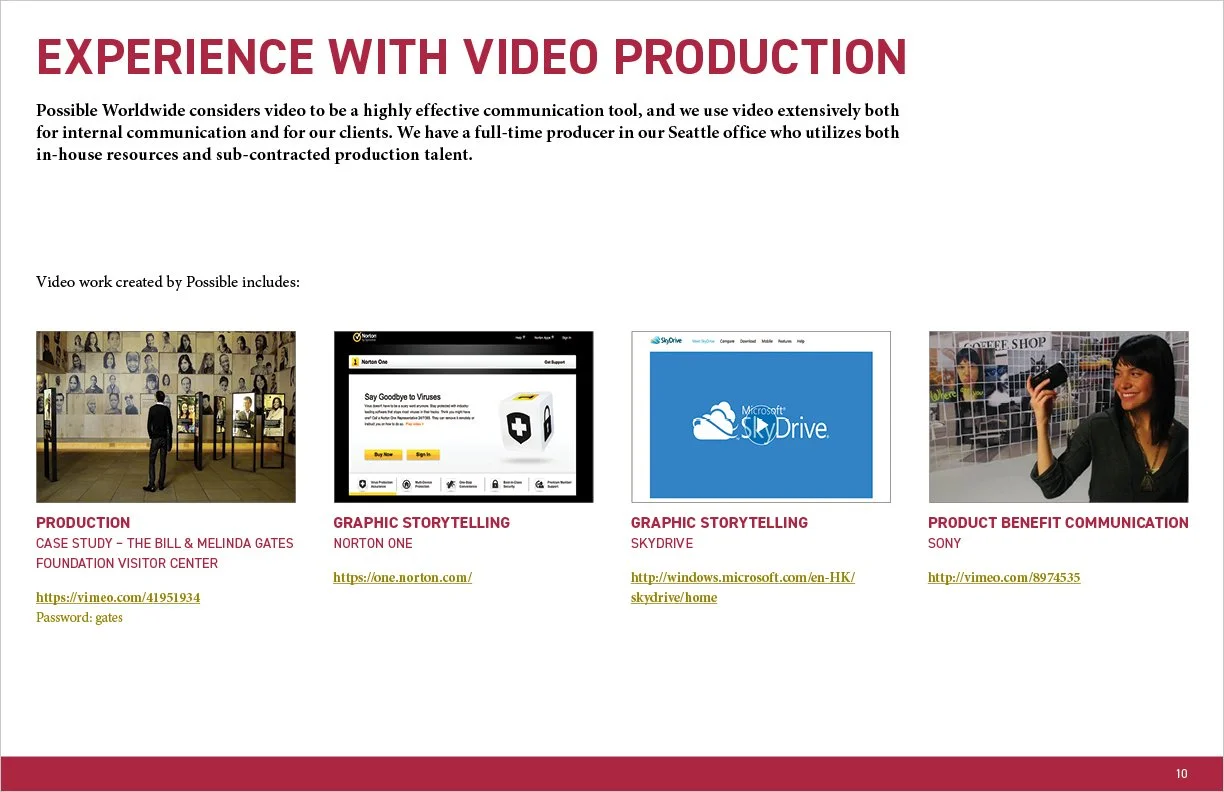Viewport: 1224px width, 792px height.
Task: Click 'PRODUCT BENEFIT COMMUNICATION' heading
Action: [x=1058, y=523]
